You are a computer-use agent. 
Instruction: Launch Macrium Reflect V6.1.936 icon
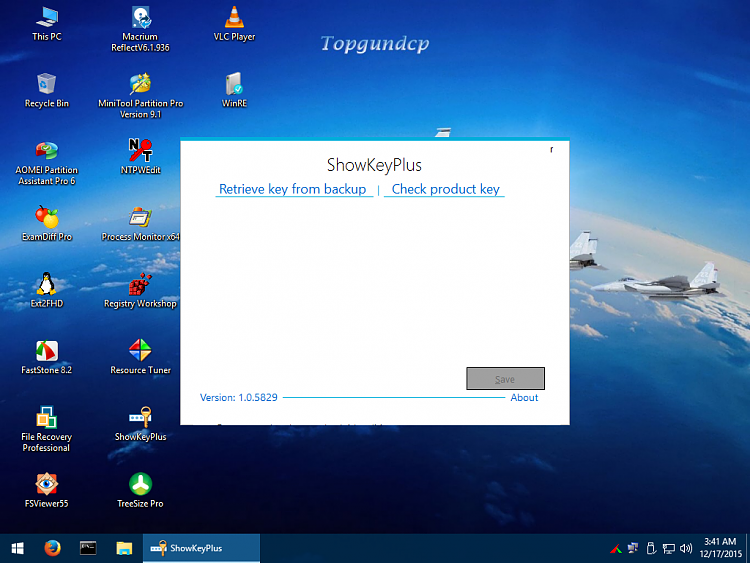pos(140,29)
